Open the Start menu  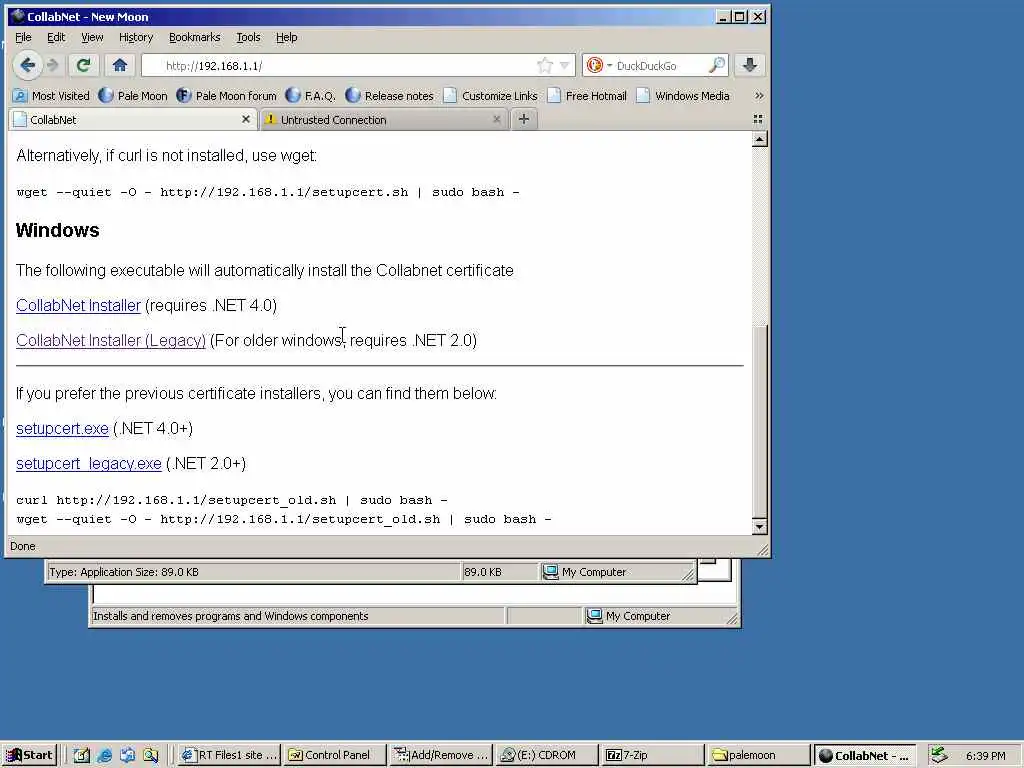tap(30, 756)
